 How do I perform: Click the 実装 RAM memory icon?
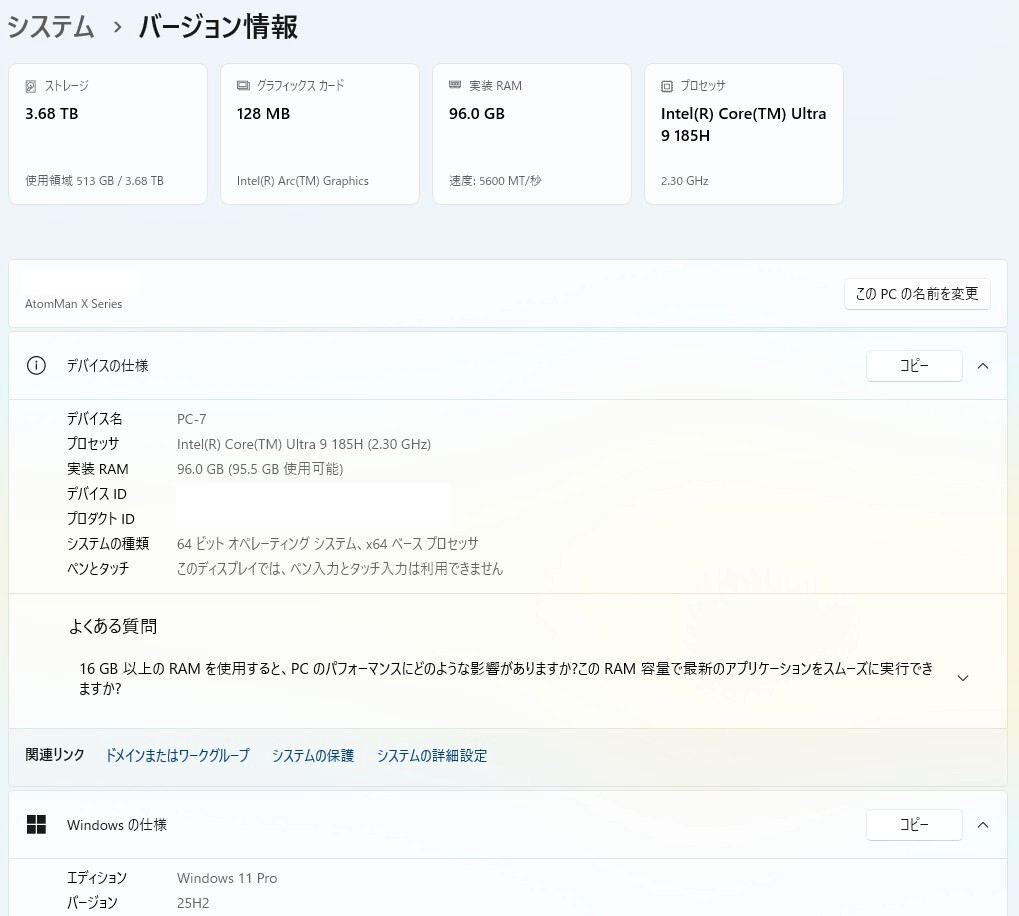click(x=455, y=86)
